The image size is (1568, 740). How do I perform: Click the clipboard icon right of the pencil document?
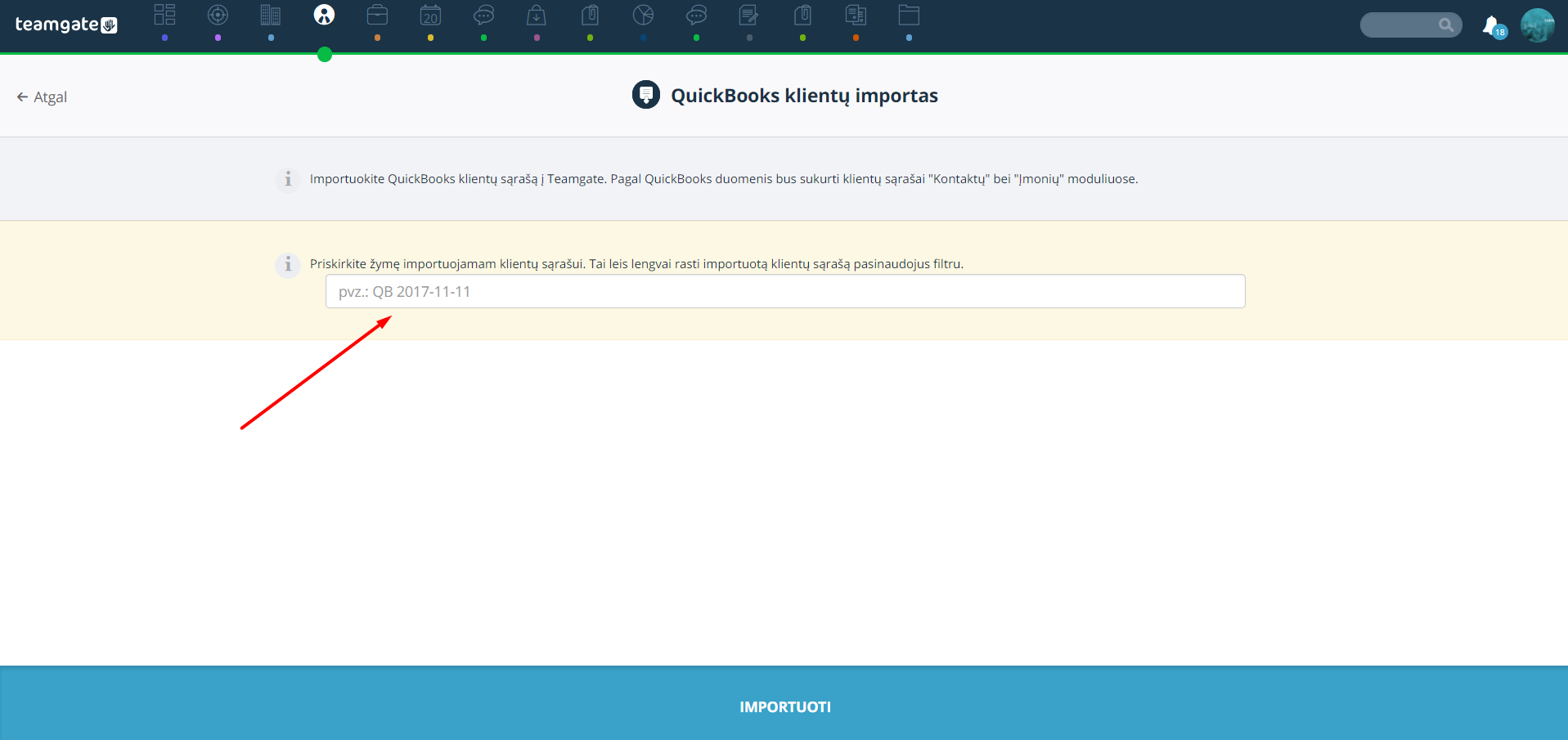pos(802,15)
